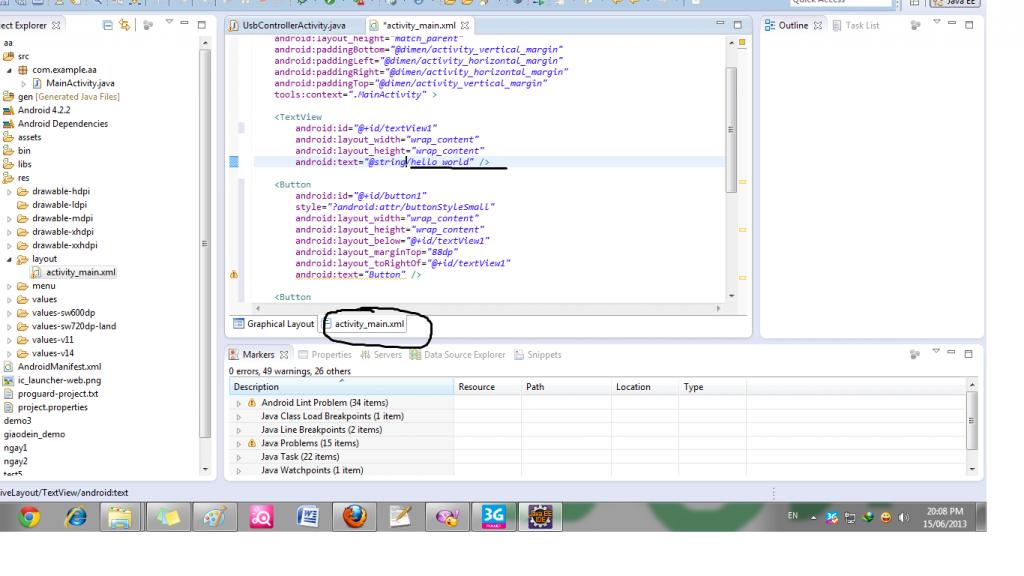Viewport: 1024px width, 576px height.
Task: Select AndroidManifest.xml in project tree
Action: (x=58, y=367)
